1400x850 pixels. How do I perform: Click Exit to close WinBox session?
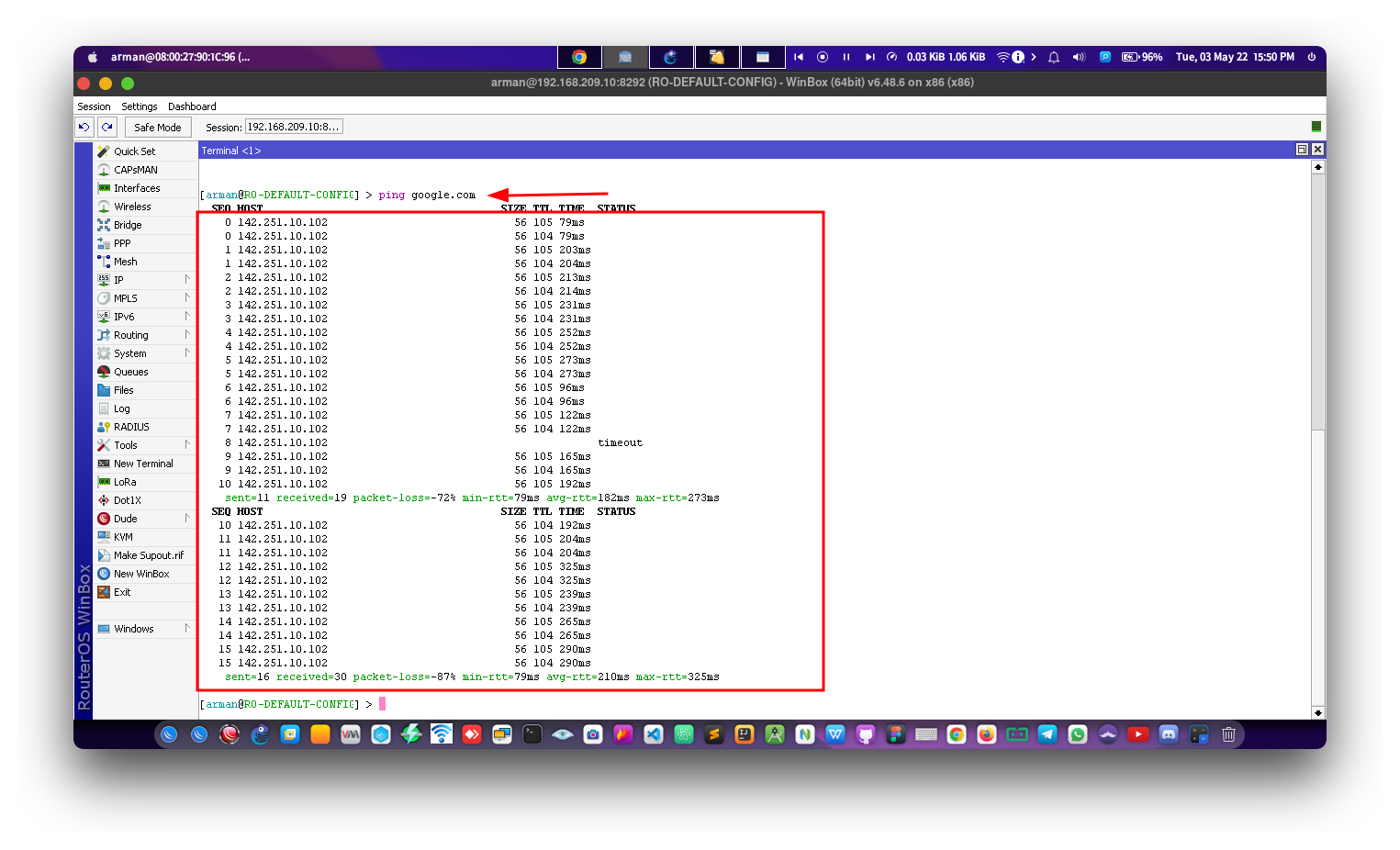click(x=120, y=591)
